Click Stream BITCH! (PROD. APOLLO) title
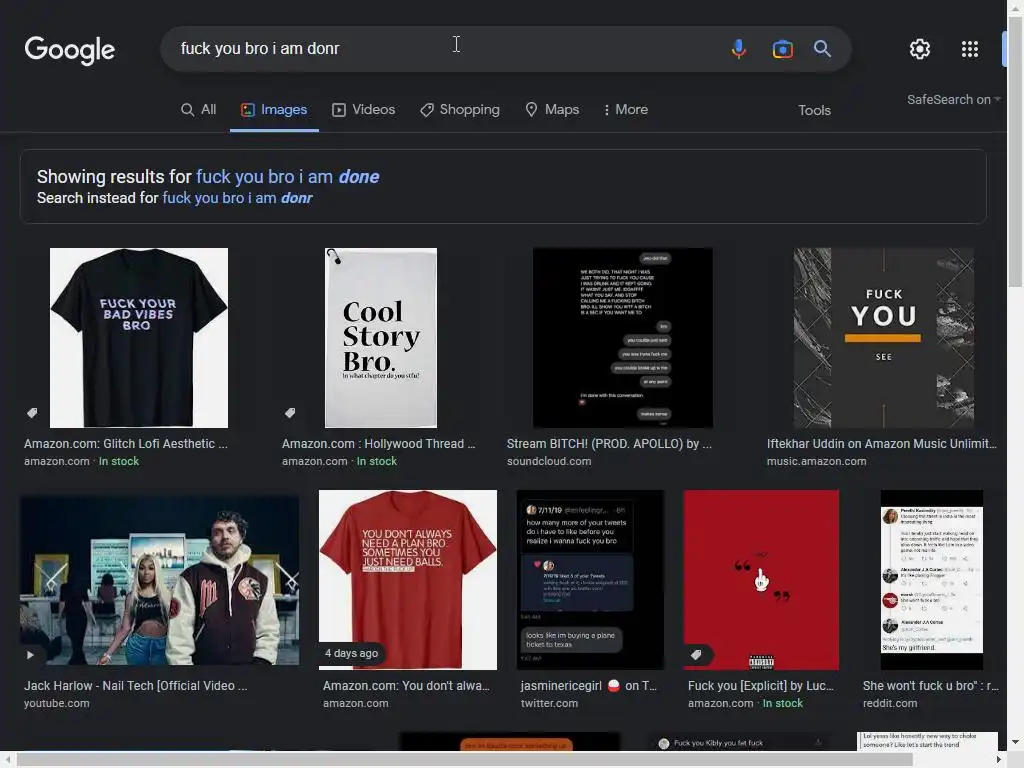Screen dimensions: 1024x768 (609, 443)
